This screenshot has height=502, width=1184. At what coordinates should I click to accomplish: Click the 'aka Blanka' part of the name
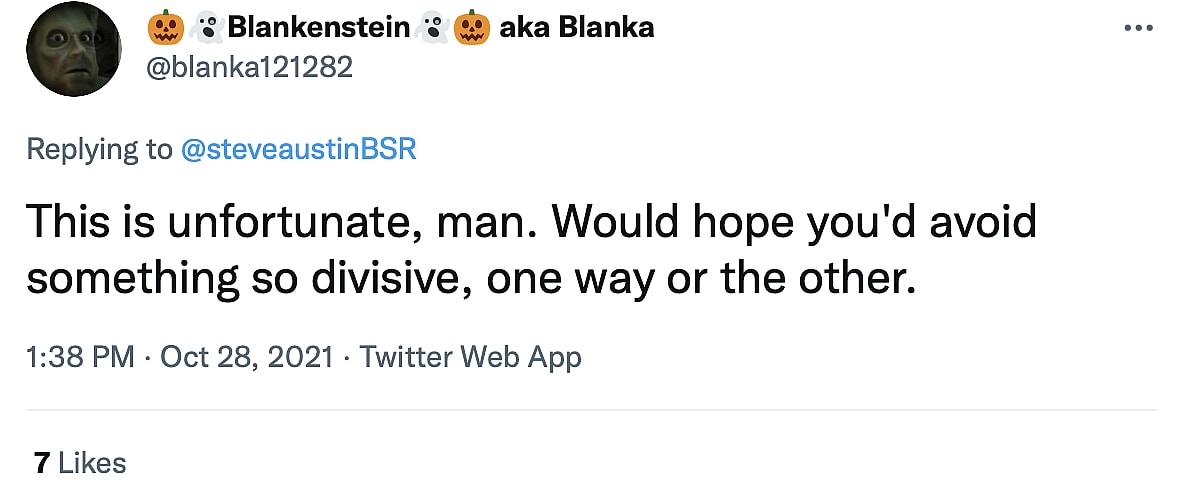coord(575,27)
